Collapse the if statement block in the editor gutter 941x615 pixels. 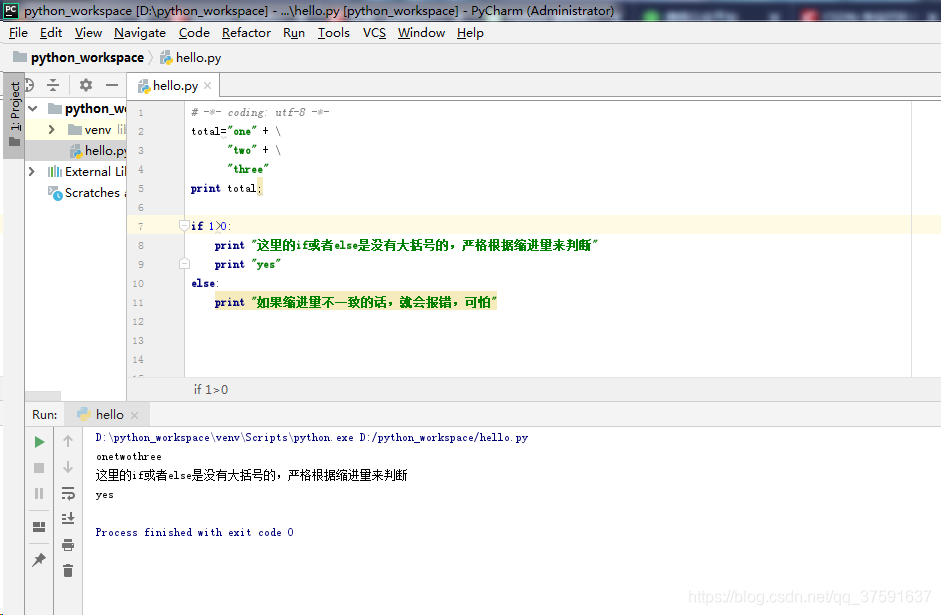click(186, 227)
